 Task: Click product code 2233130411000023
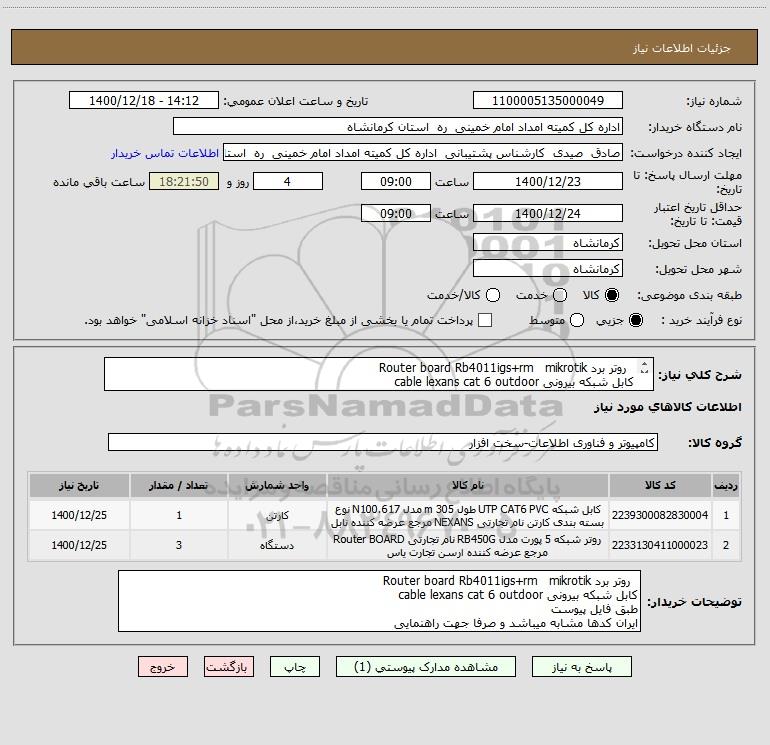click(660, 545)
